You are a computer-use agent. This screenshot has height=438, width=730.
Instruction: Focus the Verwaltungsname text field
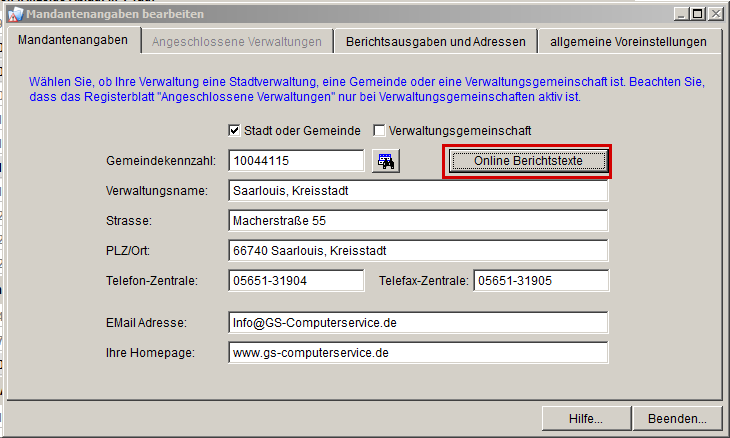pyautogui.click(x=418, y=191)
